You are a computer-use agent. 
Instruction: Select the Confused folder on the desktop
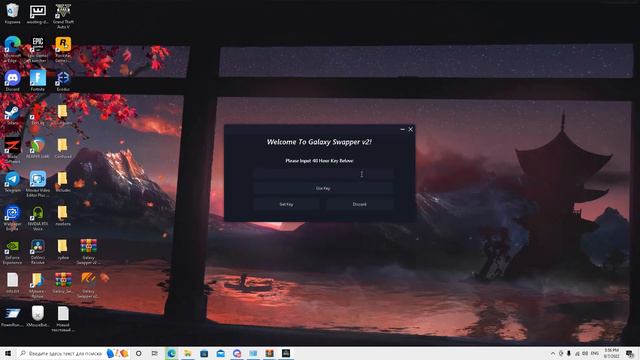pos(63,148)
